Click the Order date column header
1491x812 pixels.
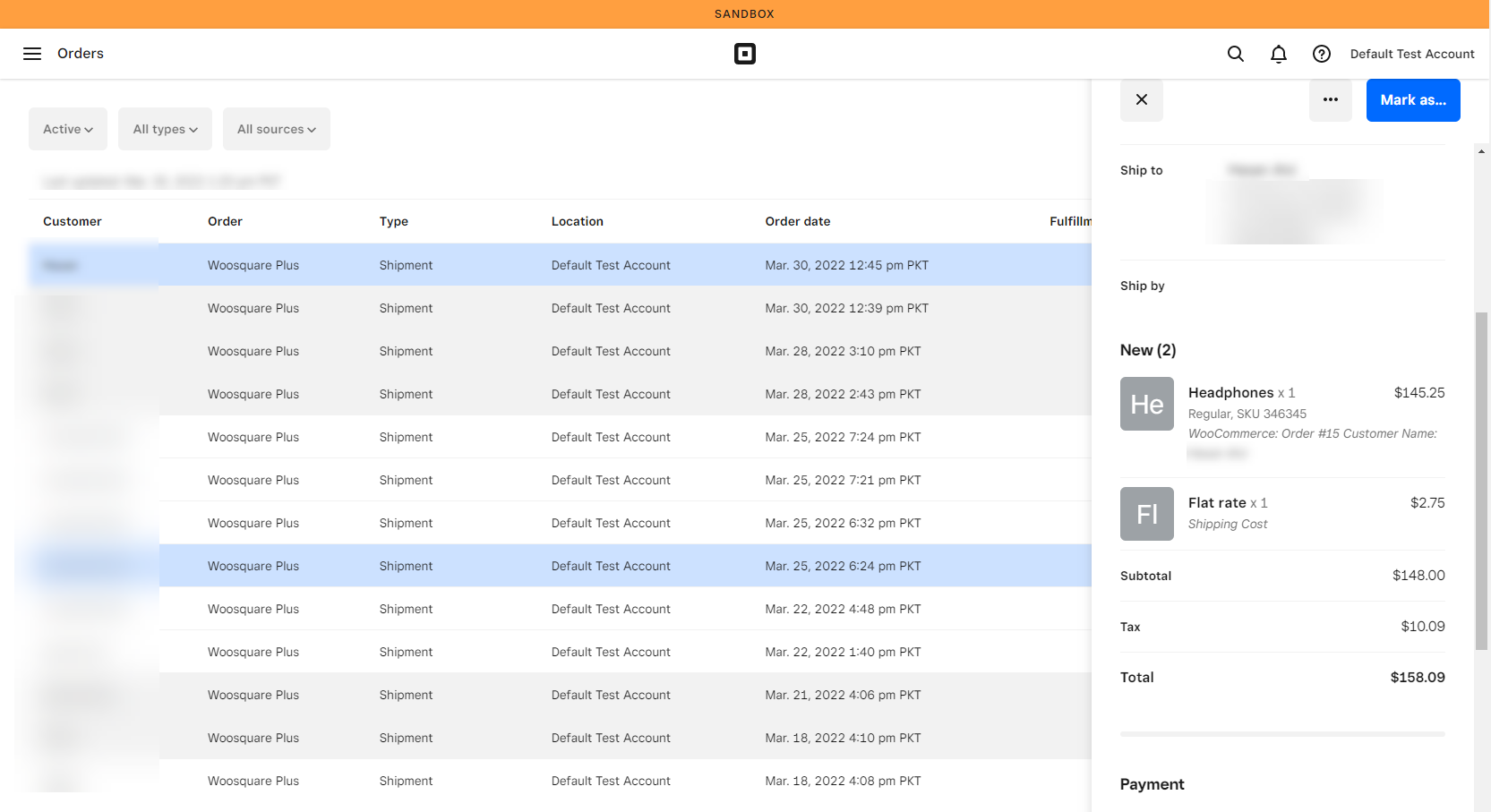click(798, 221)
